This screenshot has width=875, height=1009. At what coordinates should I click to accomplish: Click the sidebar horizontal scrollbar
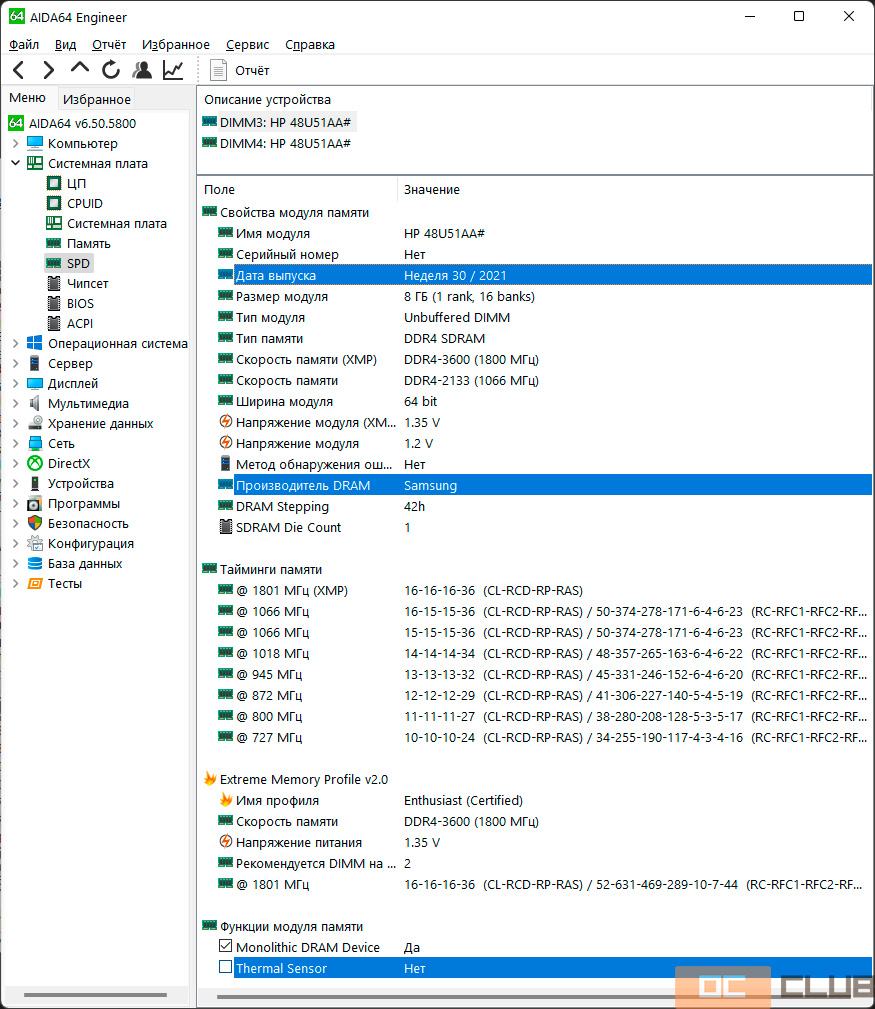click(x=95, y=995)
